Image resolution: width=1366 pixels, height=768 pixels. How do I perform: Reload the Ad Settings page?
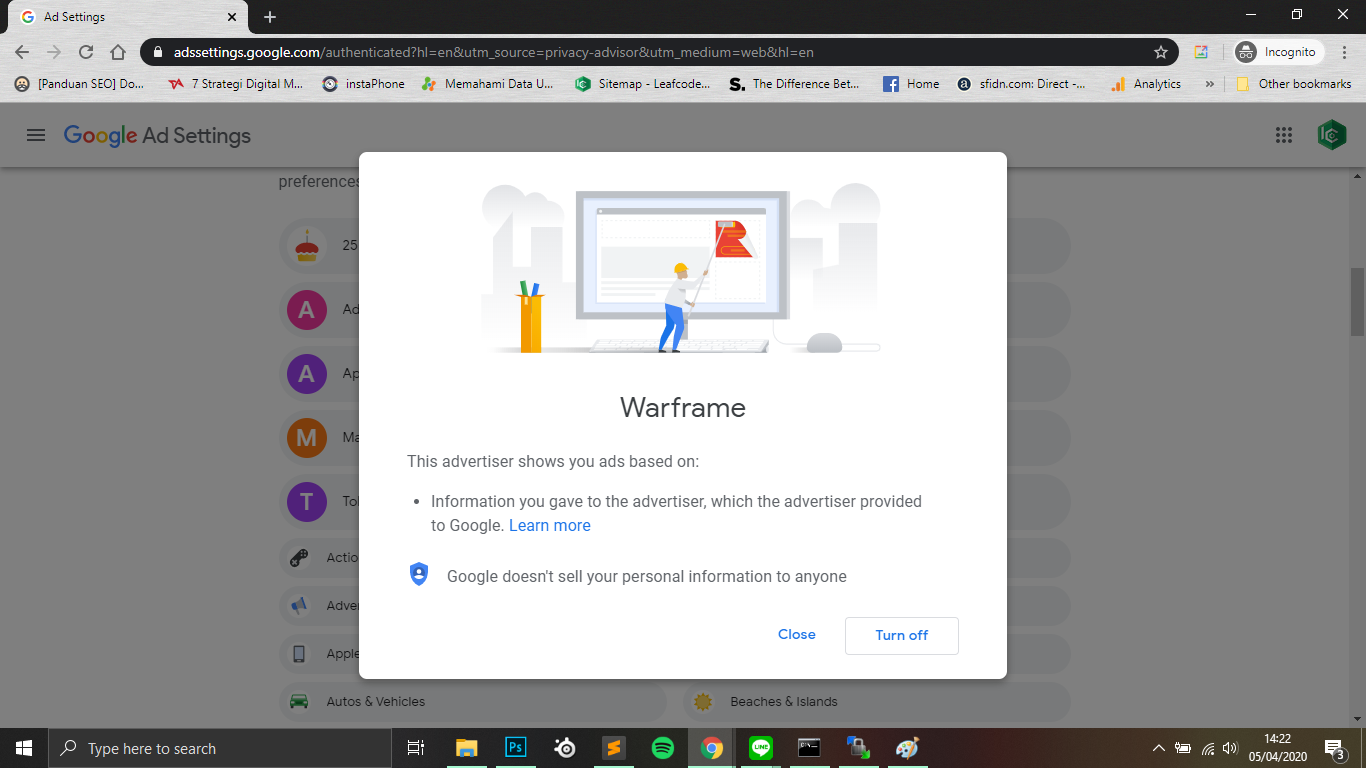click(x=86, y=52)
